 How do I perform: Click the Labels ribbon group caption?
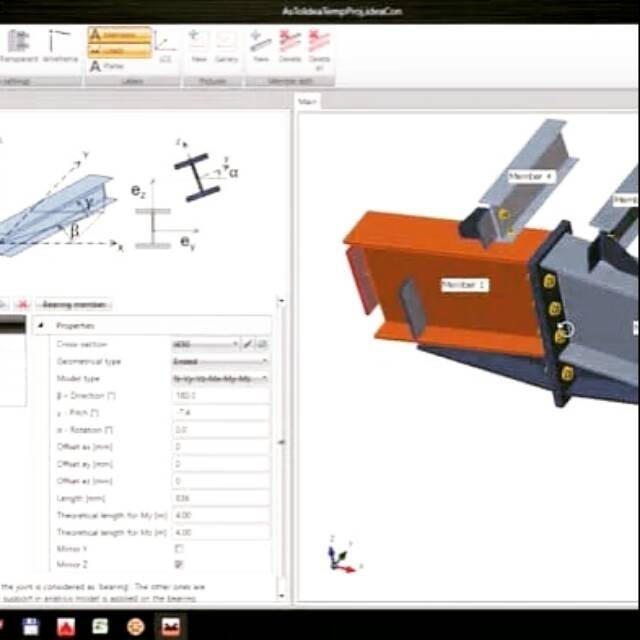point(132,81)
